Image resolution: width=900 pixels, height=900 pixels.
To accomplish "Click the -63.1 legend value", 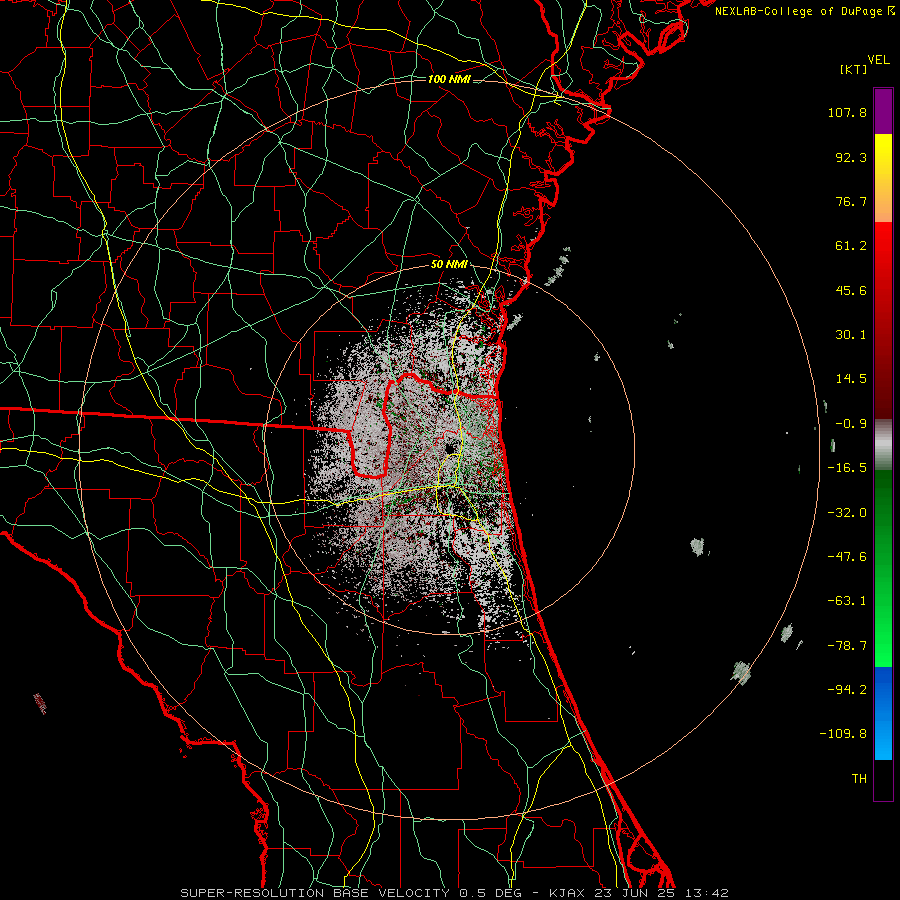I will [x=847, y=601].
